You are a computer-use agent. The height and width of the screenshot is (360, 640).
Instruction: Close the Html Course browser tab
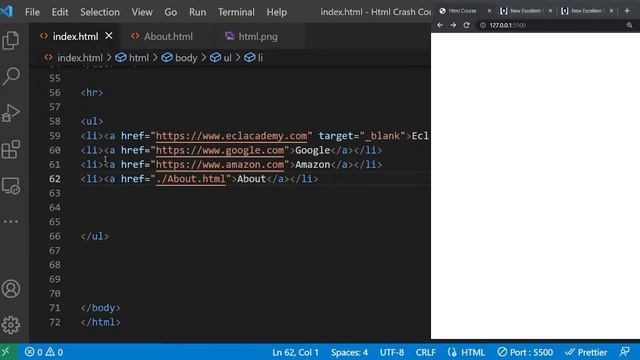click(x=489, y=11)
